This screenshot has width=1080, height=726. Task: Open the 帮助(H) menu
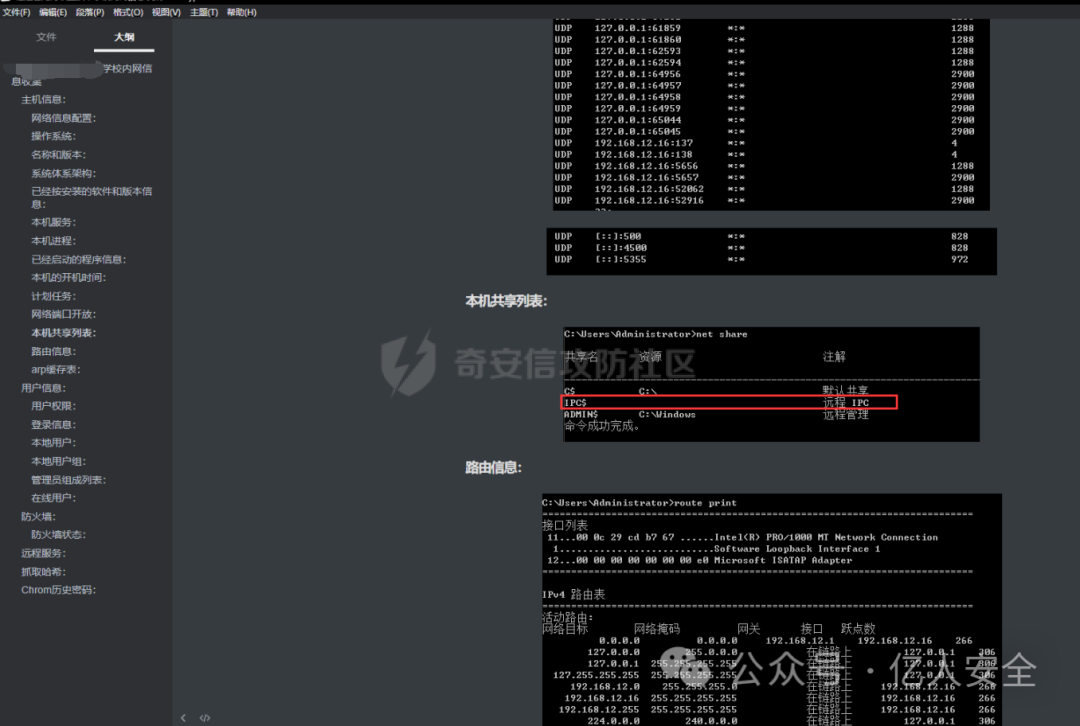[242, 12]
